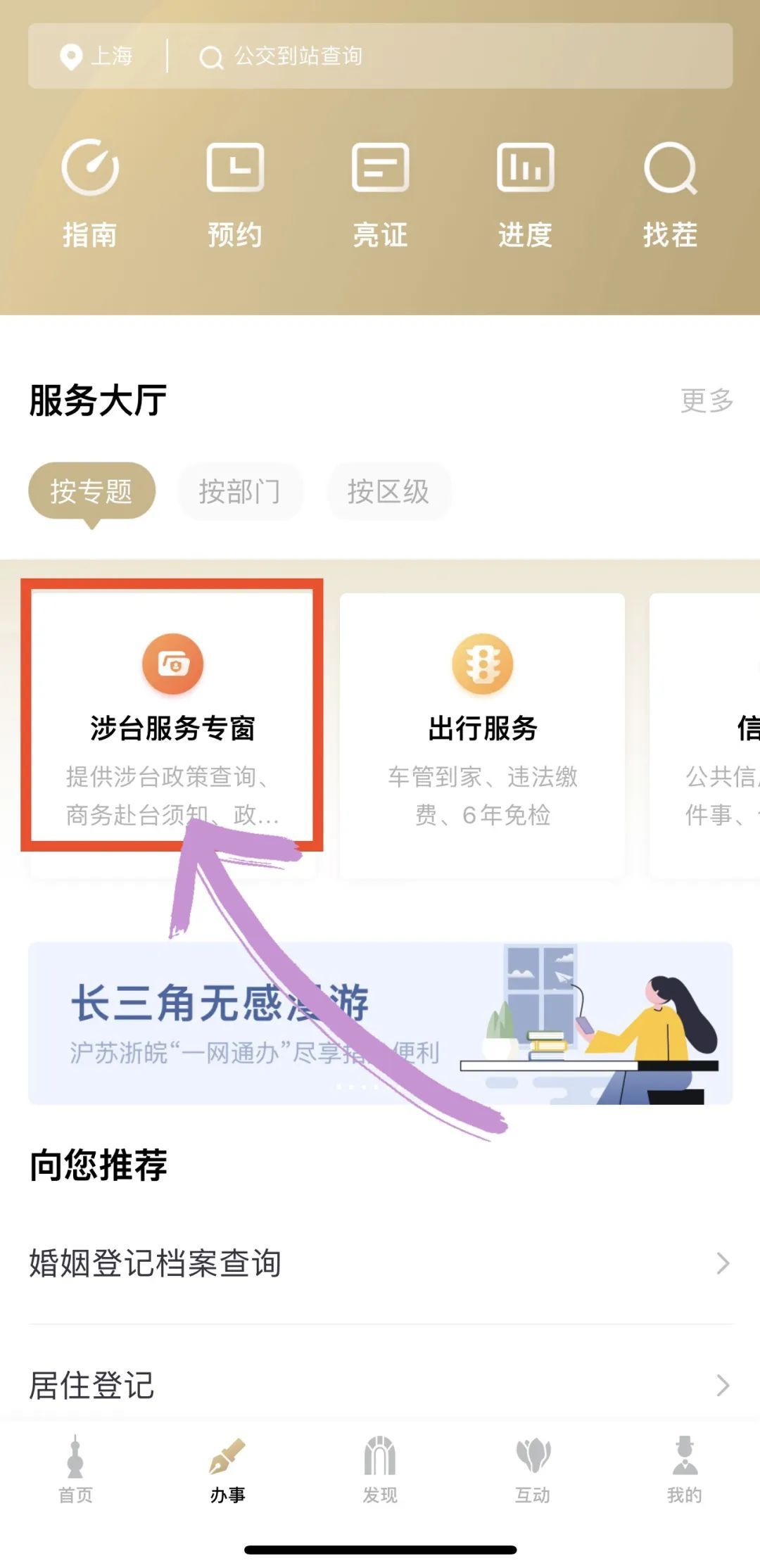Go to 首页 home tab
Viewport: 760px width, 1568px height.
click(75, 1470)
